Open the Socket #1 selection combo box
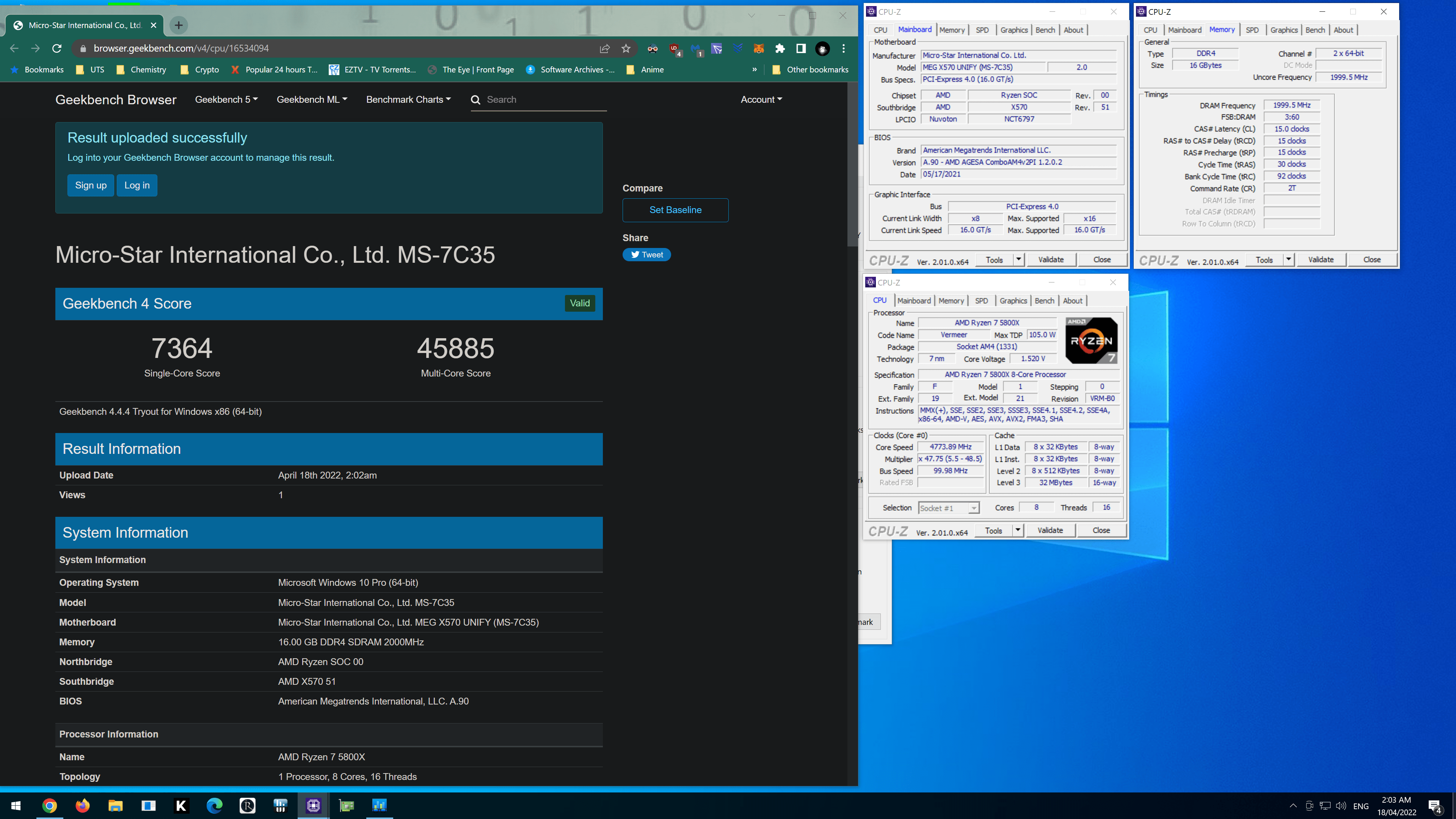The height and width of the screenshot is (819, 1456). click(948, 508)
